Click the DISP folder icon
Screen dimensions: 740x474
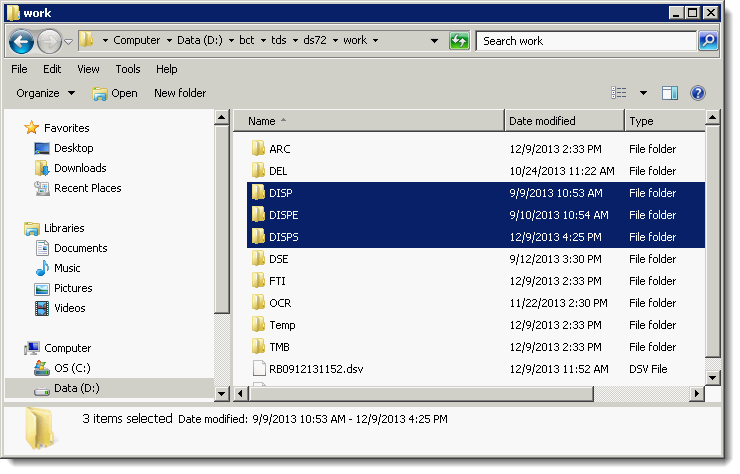point(258,193)
